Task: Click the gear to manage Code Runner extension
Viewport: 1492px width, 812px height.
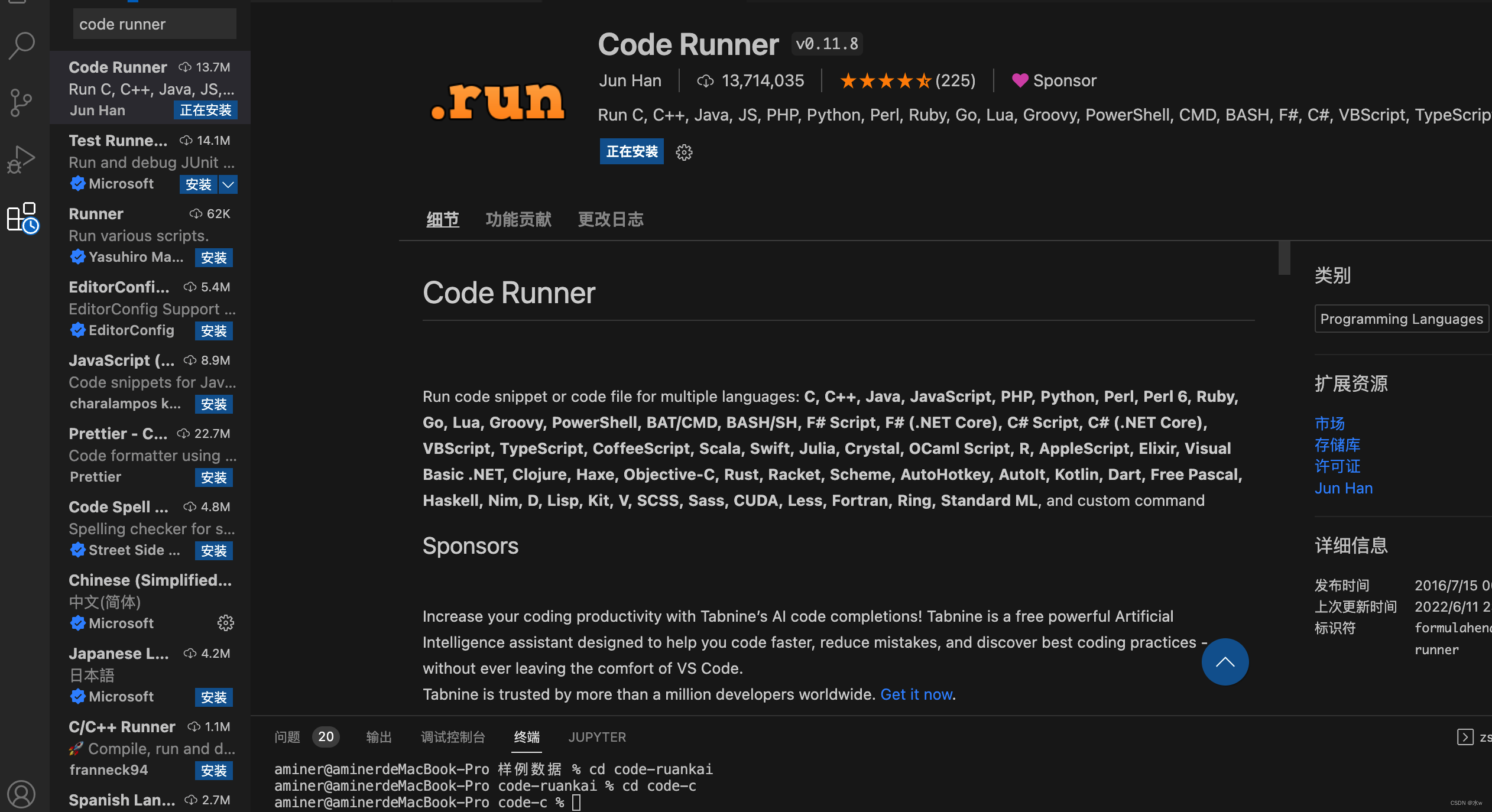Action: tap(683, 152)
